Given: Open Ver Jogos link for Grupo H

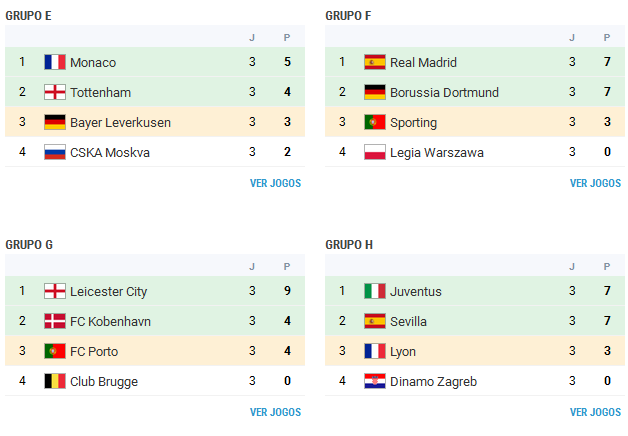Looking at the screenshot, I should click(595, 412).
